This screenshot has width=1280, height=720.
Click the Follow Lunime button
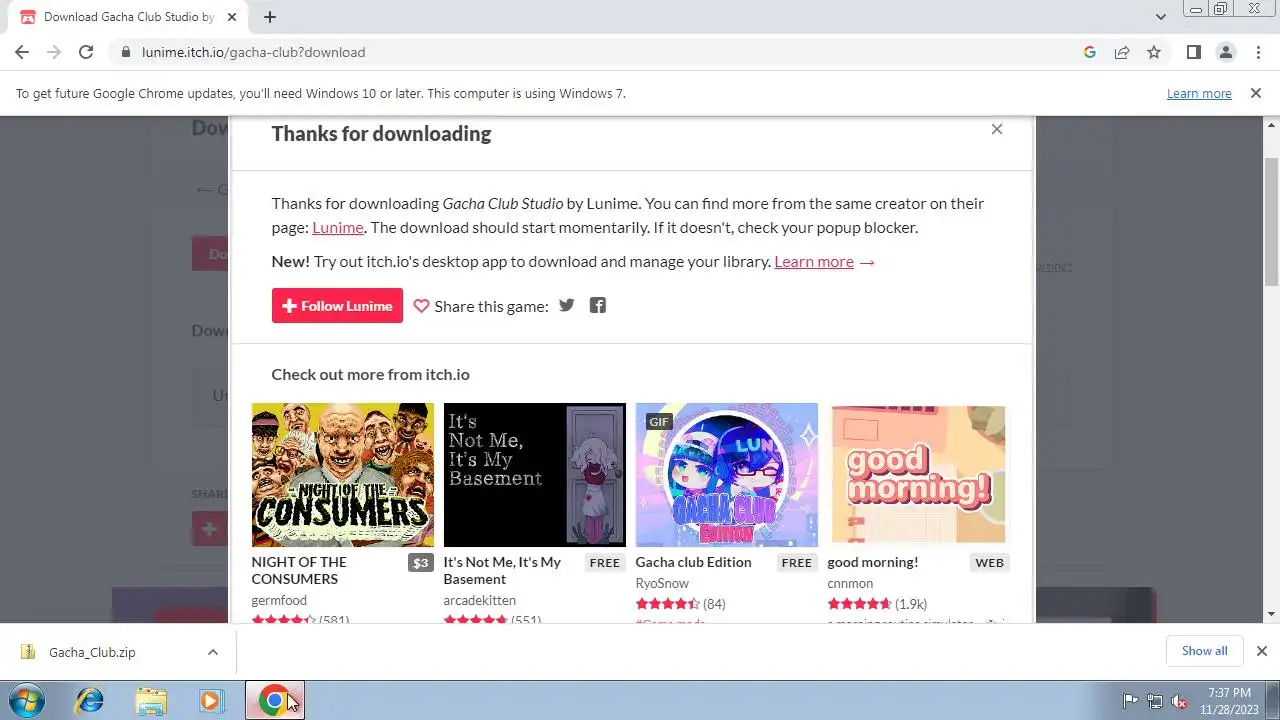coord(337,306)
